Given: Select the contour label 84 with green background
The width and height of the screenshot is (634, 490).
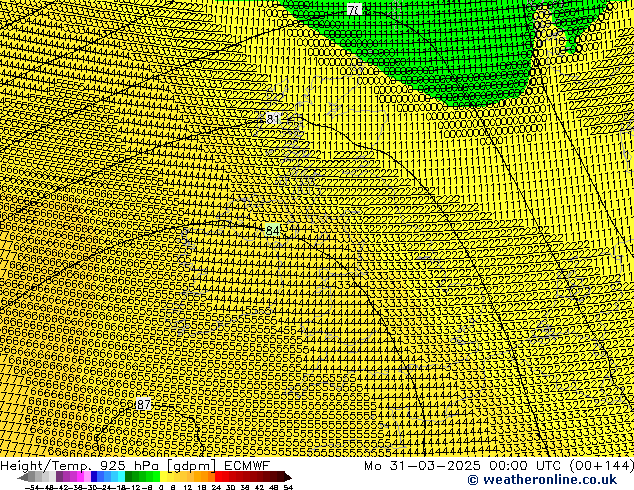Looking at the screenshot, I should pos(273,230).
